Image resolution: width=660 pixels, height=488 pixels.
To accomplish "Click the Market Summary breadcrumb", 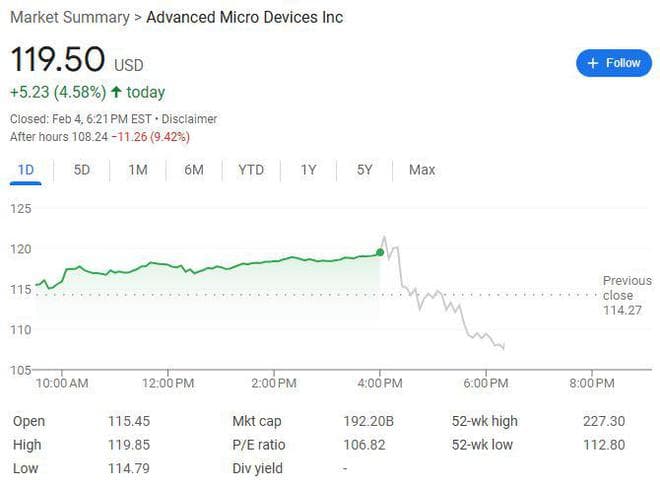I will (69, 18).
